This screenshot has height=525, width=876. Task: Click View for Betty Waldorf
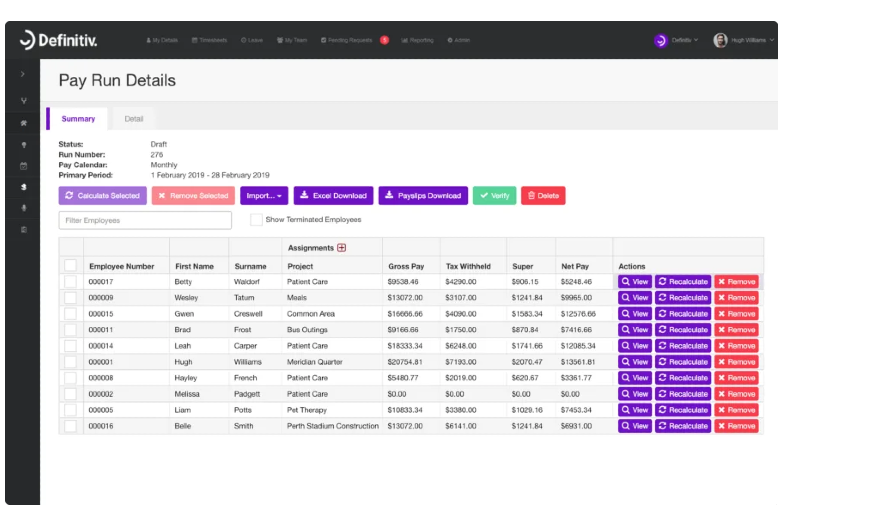pyautogui.click(x=635, y=281)
